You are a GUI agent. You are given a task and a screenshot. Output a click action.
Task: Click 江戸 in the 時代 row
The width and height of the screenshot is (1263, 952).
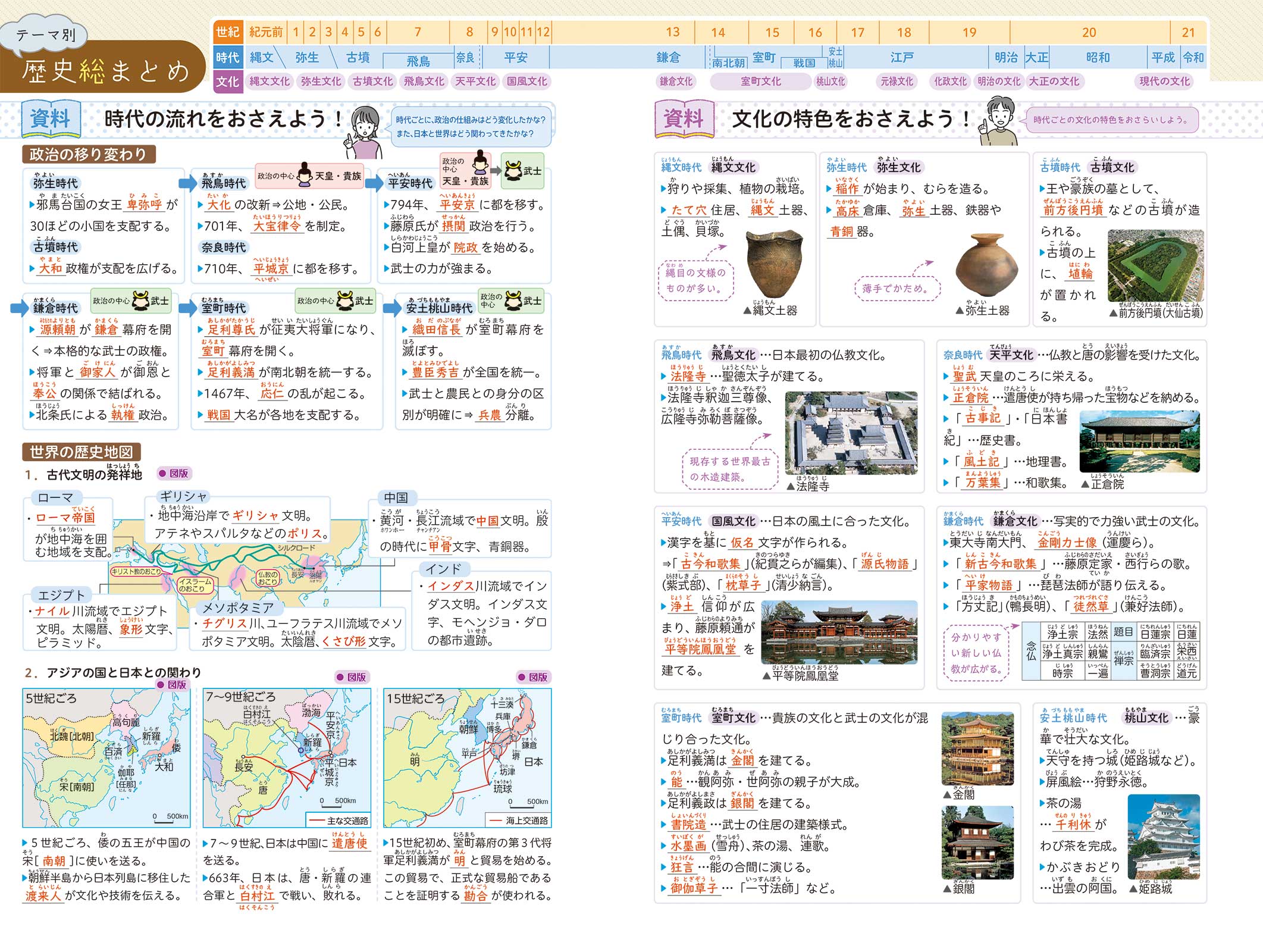pos(902,58)
